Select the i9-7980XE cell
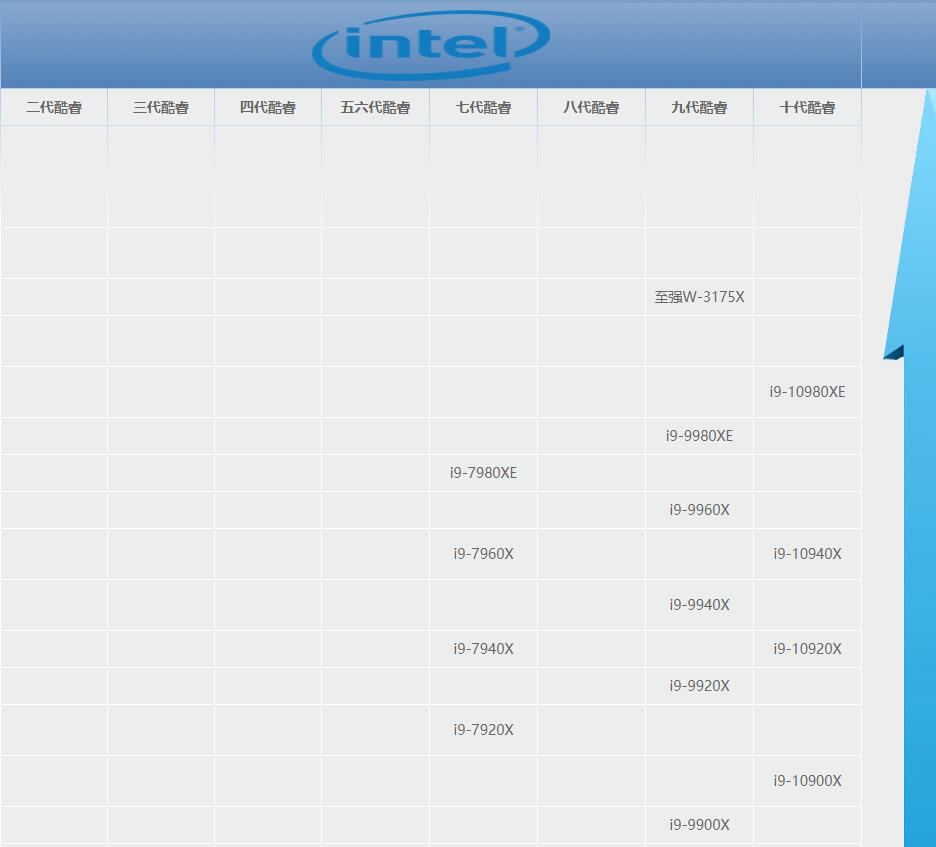 click(x=483, y=473)
